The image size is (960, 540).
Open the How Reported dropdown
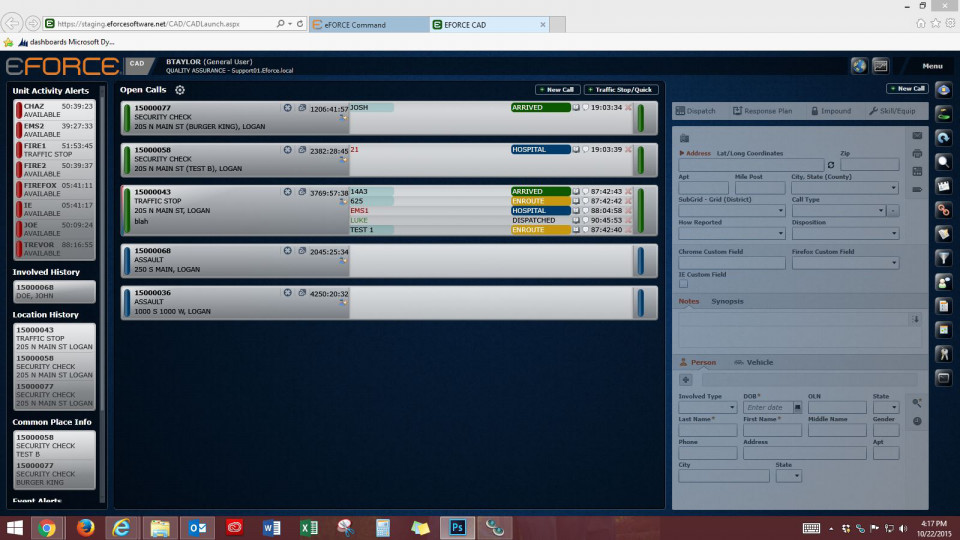[x=780, y=234]
